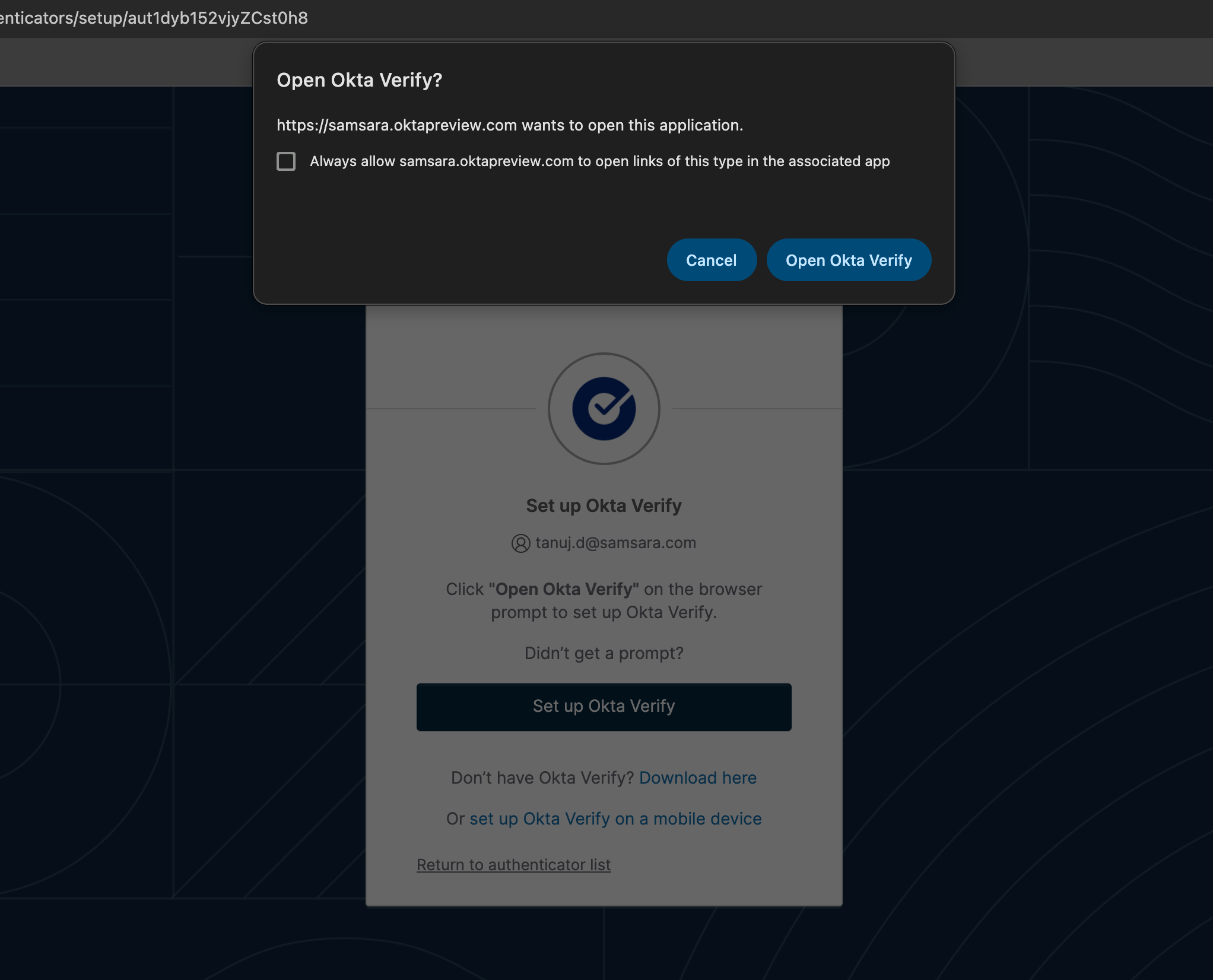Screen dimensions: 1213x980
Task: Click user avatar icon beside tanuj.d@samsara.com
Action: tap(520, 543)
